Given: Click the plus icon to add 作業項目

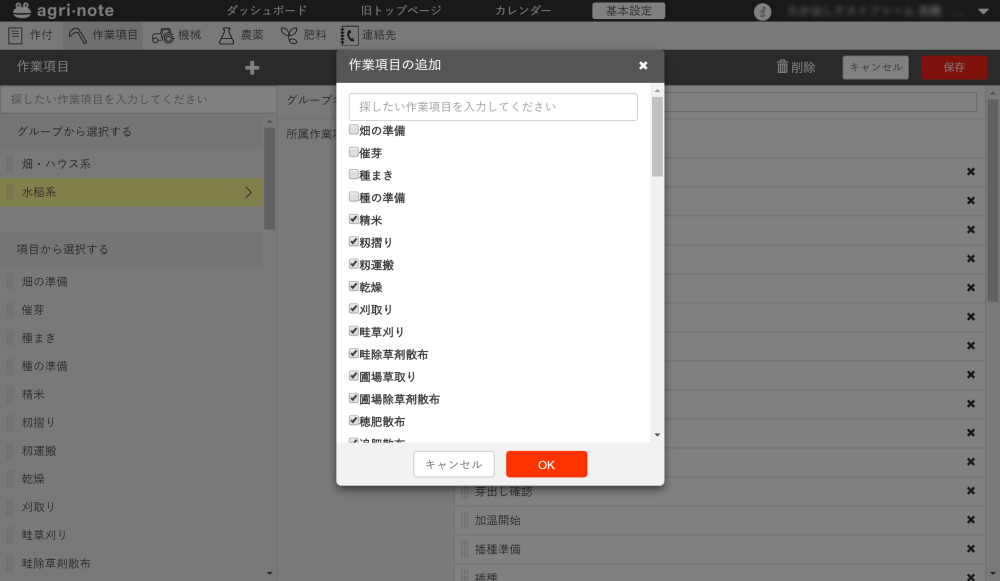Looking at the screenshot, I should pos(252,68).
